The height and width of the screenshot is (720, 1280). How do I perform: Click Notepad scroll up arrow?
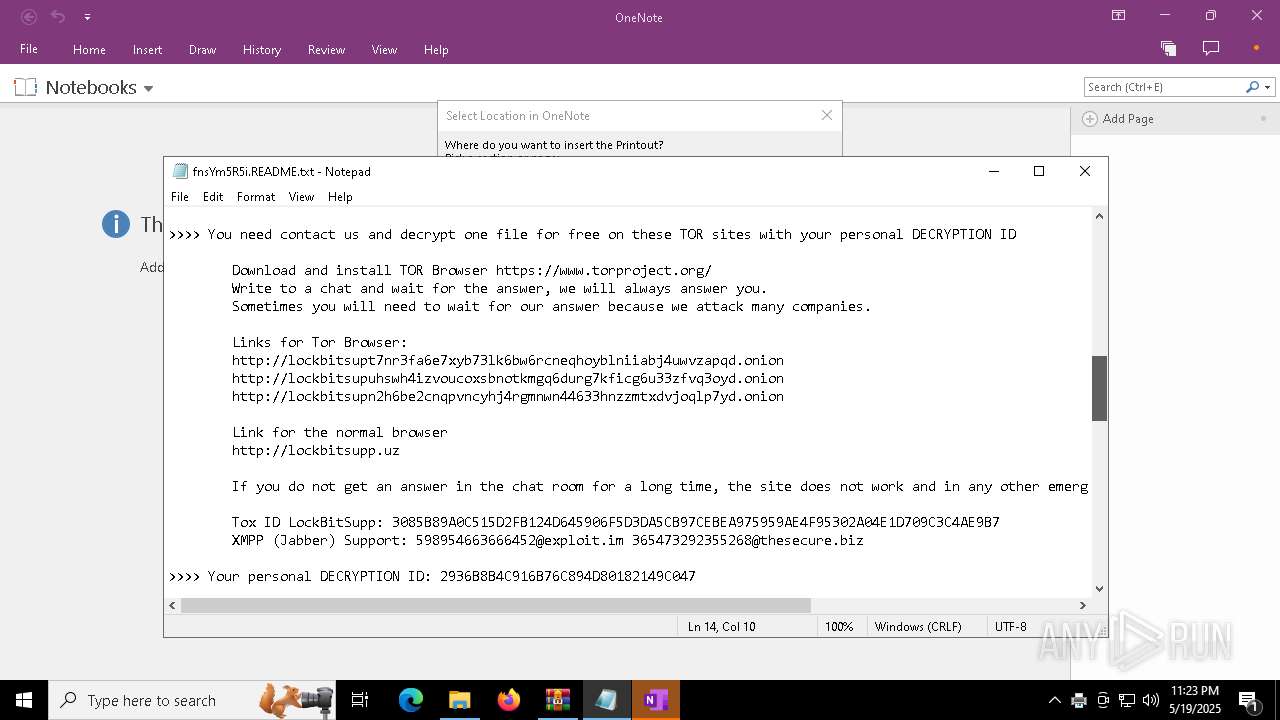[x=1099, y=216]
